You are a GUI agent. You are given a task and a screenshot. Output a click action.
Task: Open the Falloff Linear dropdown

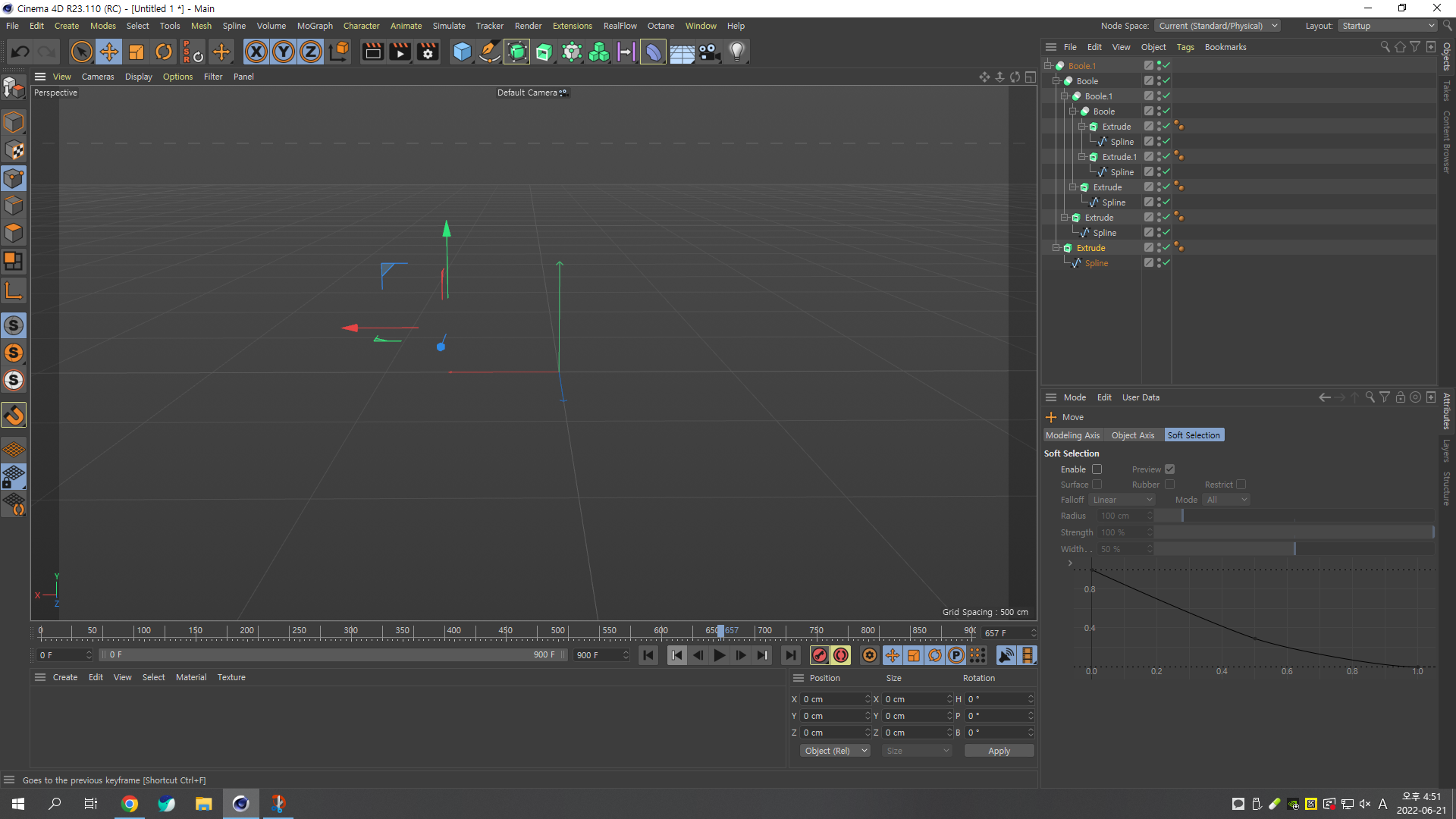[x=1122, y=500]
